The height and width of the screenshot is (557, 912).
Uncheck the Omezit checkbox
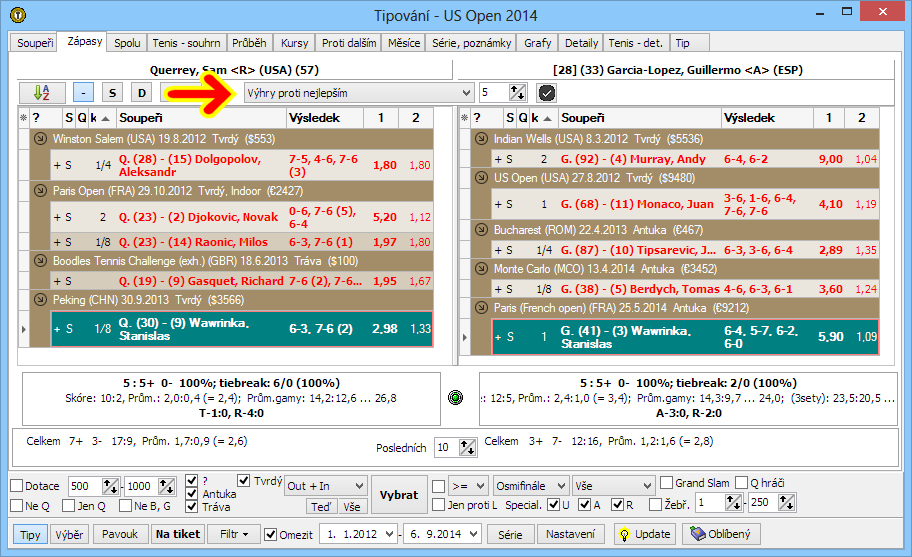[x=270, y=534]
